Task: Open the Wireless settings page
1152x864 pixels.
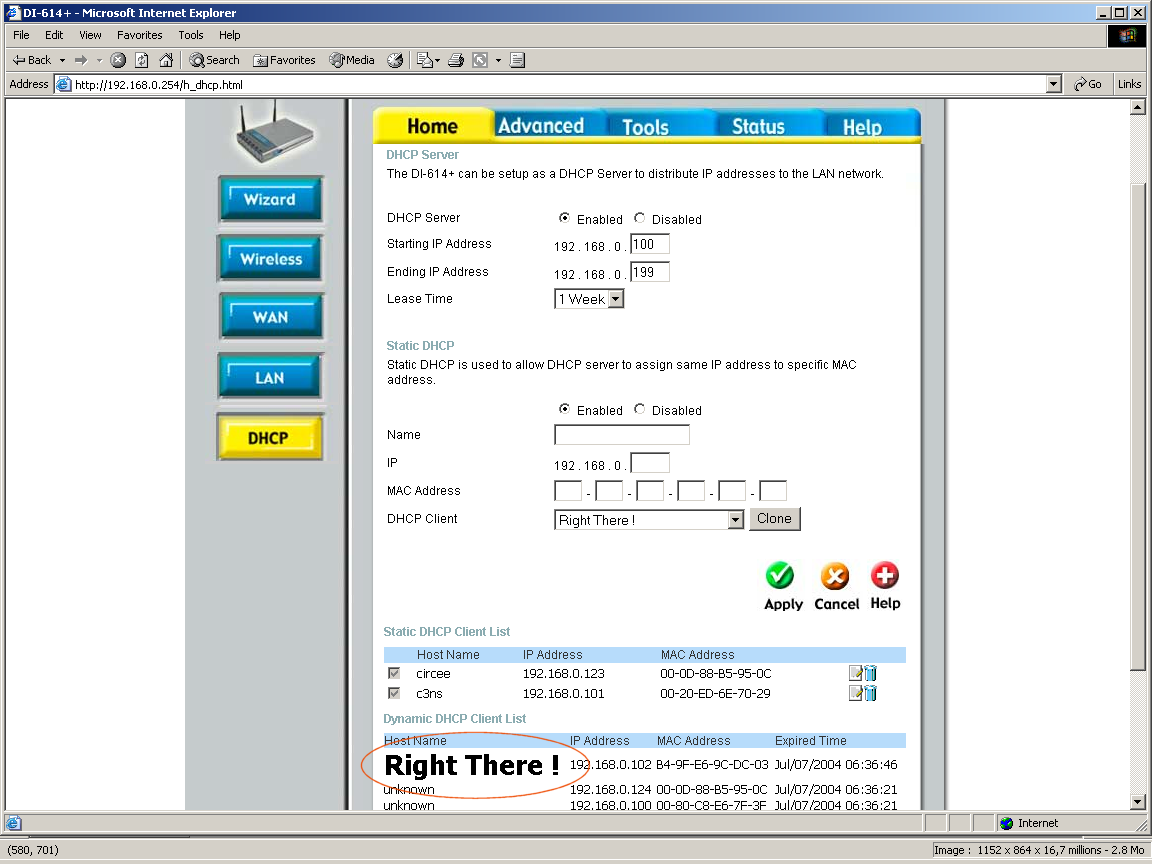Action: tap(270, 259)
